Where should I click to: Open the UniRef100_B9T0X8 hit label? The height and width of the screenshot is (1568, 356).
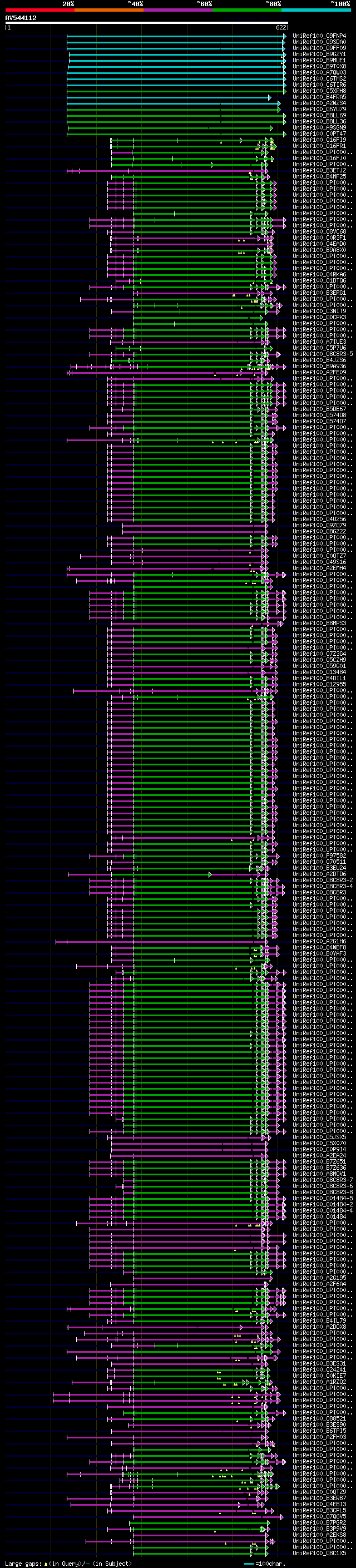(x=319, y=66)
